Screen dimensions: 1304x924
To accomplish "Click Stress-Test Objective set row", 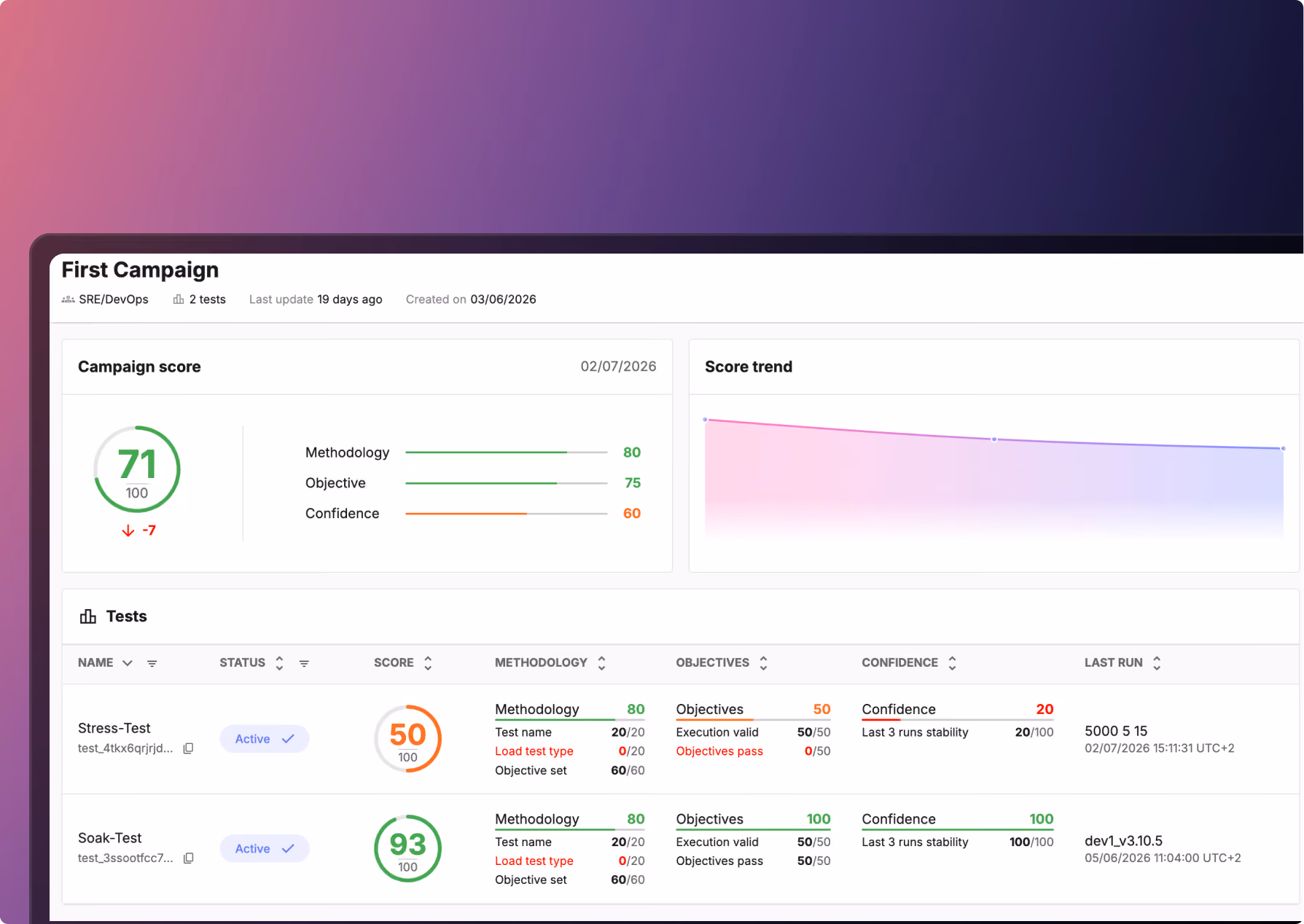I will pyautogui.click(x=570, y=770).
